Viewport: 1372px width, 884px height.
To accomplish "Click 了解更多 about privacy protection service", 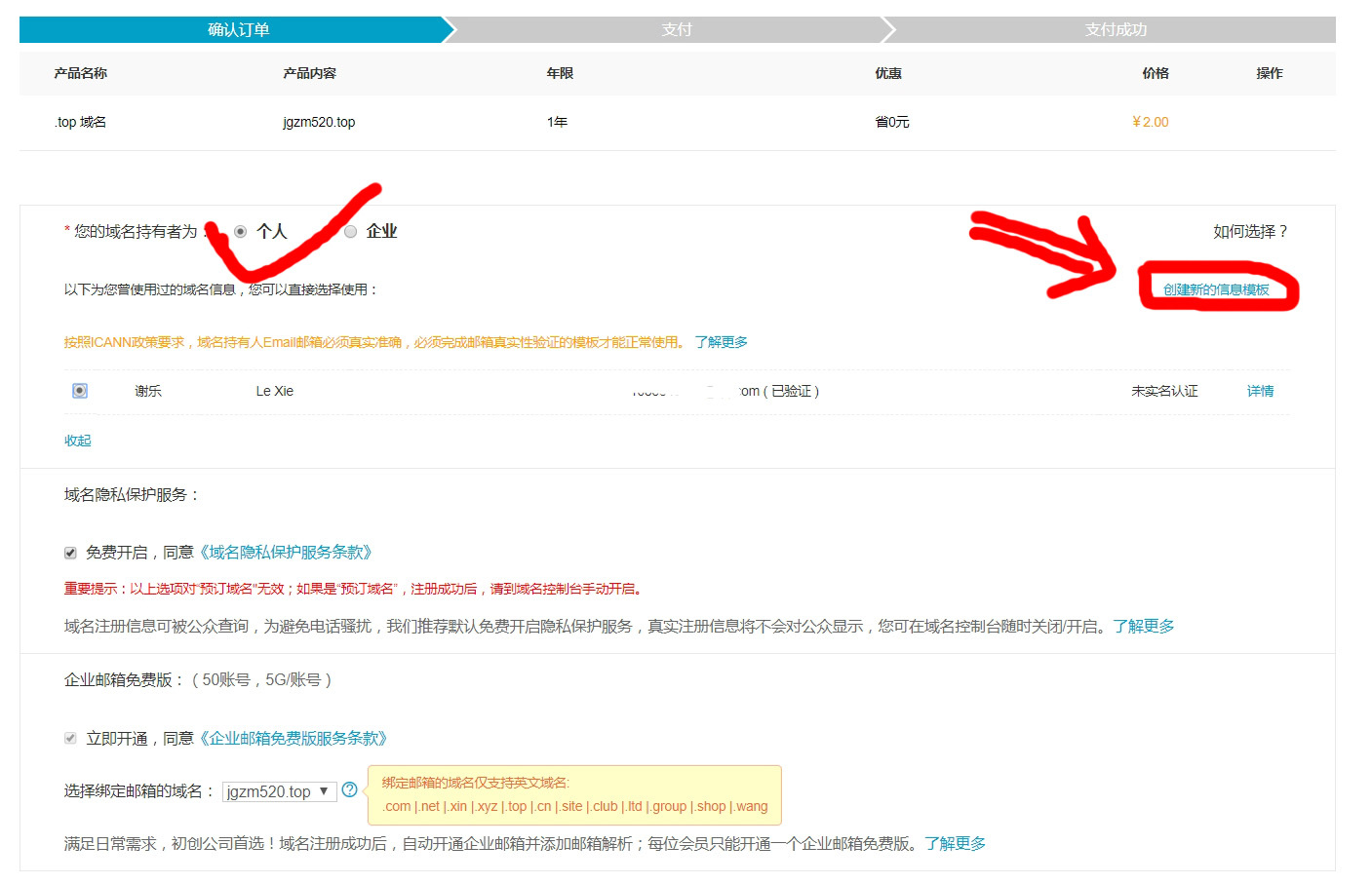I will tap(1145, 626).
